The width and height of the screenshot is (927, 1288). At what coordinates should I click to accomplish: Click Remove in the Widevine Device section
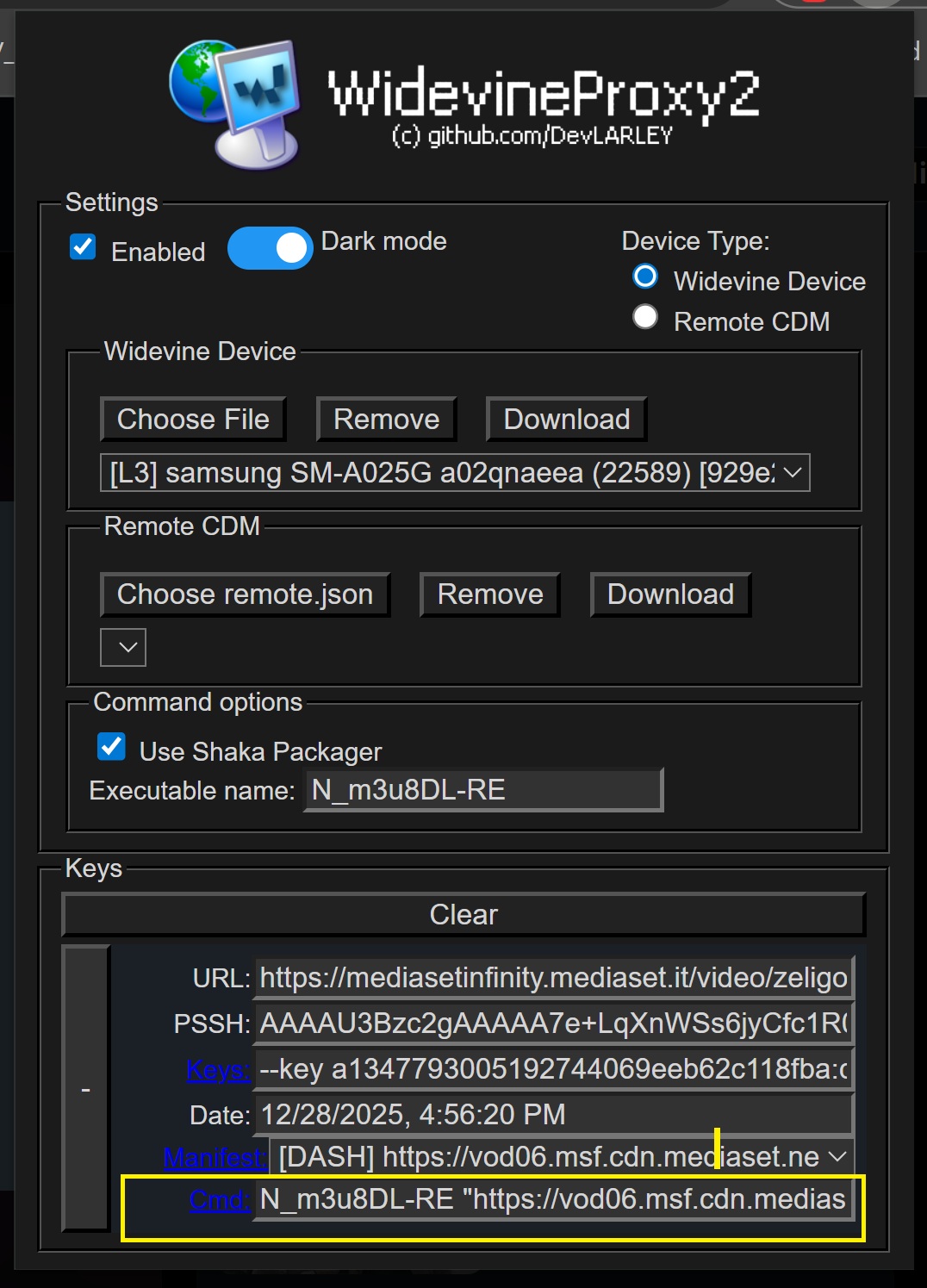coord(386,420)
